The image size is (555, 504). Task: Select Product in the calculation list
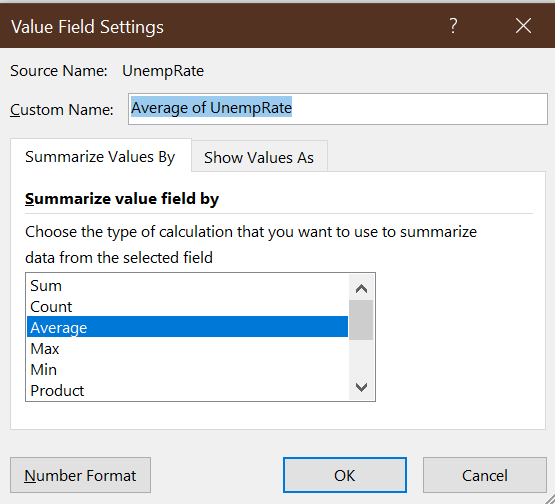[188, 390]
